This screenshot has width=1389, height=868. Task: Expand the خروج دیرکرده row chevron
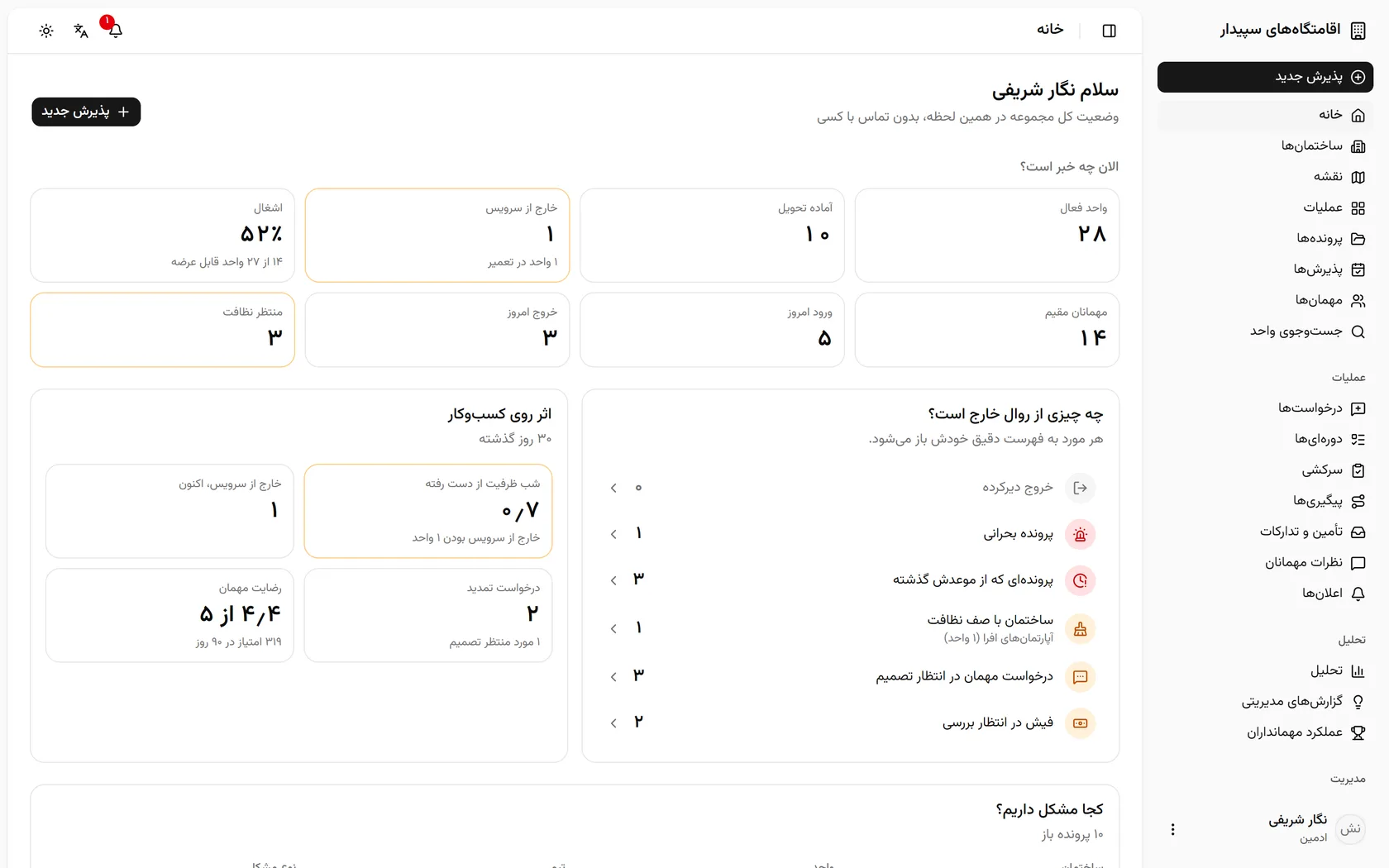coord(613,488)
